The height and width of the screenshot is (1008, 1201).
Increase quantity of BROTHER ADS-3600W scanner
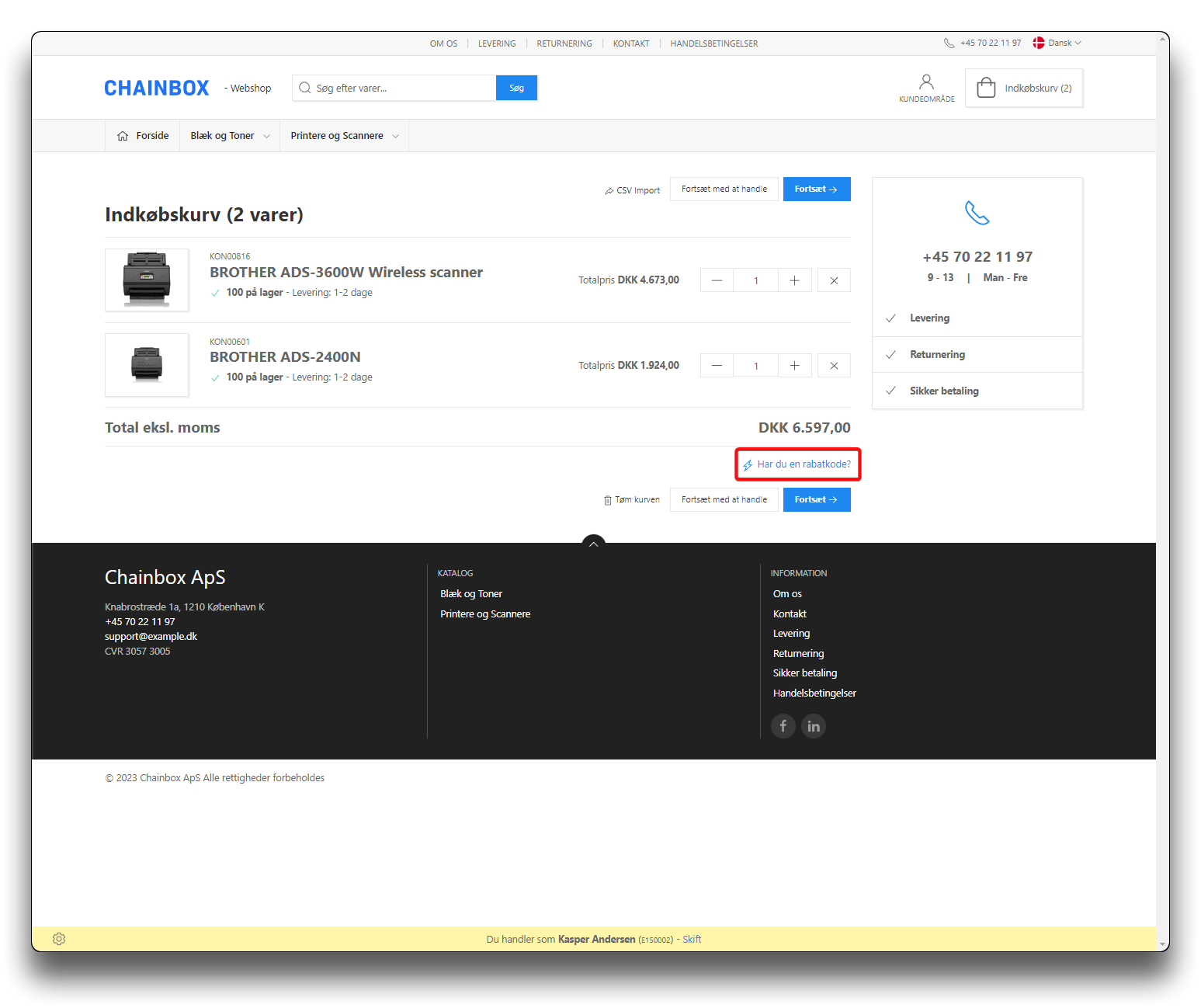794,280
